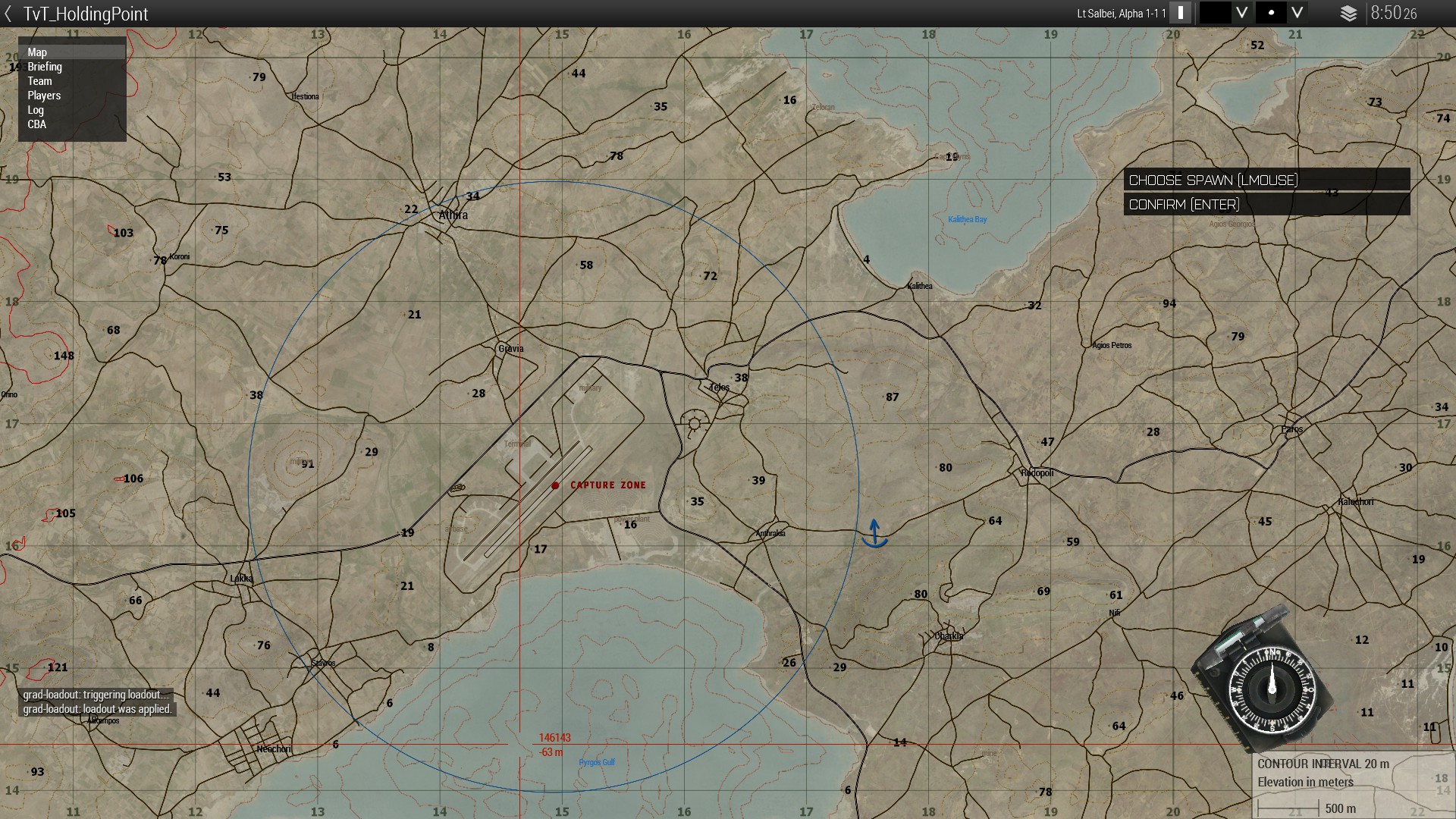This screenshot has height=819, width=1456.
Task: Go back using the arrow beside TvT_HoldingPoint
Action: (x=8, y=14)
